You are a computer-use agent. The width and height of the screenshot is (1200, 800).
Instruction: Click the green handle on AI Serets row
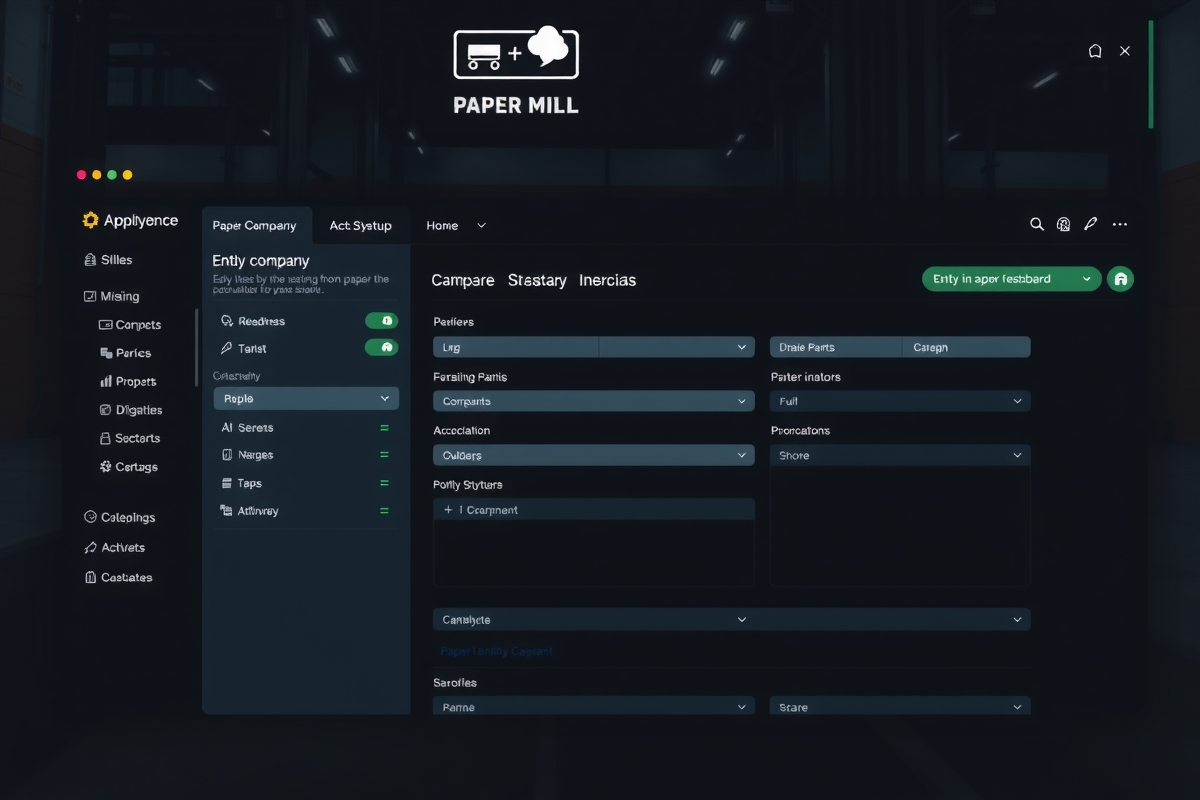[384, 427]
